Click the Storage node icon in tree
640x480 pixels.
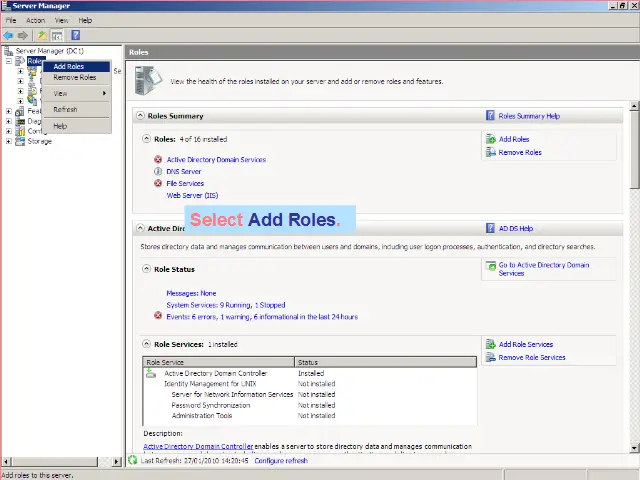[x=20, y=141]
